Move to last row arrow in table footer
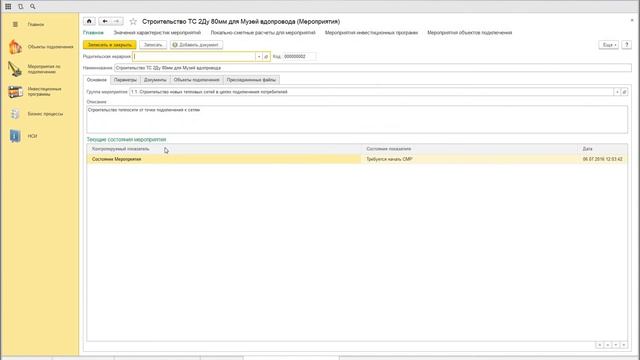The width and height of the screenshot is (640, 360). pyautogui.click(x=624, y=345)
